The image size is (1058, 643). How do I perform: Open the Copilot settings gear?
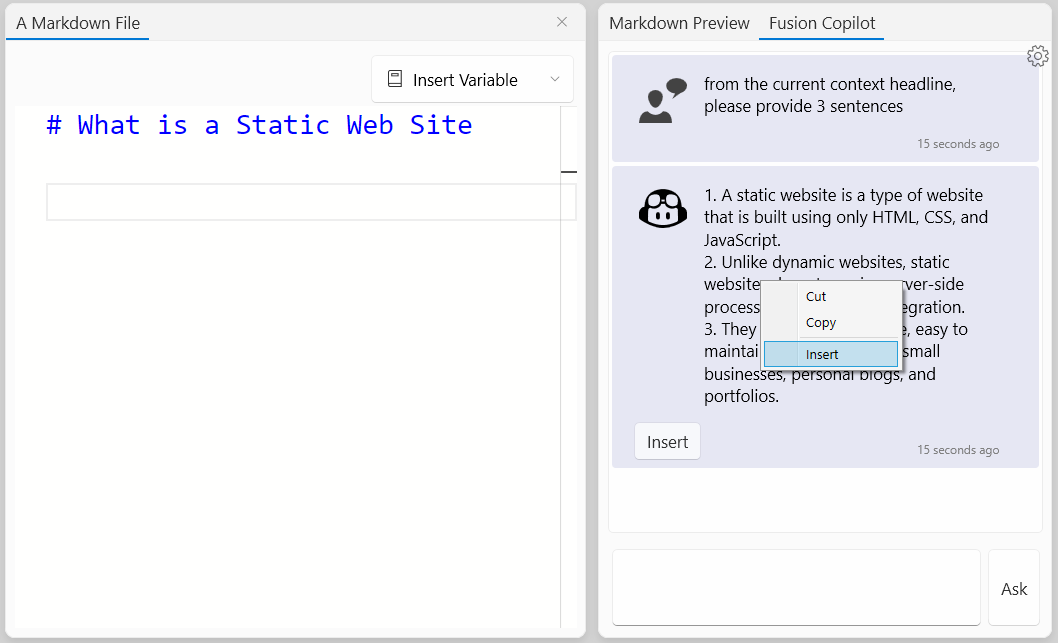[x=1037, y=56]
